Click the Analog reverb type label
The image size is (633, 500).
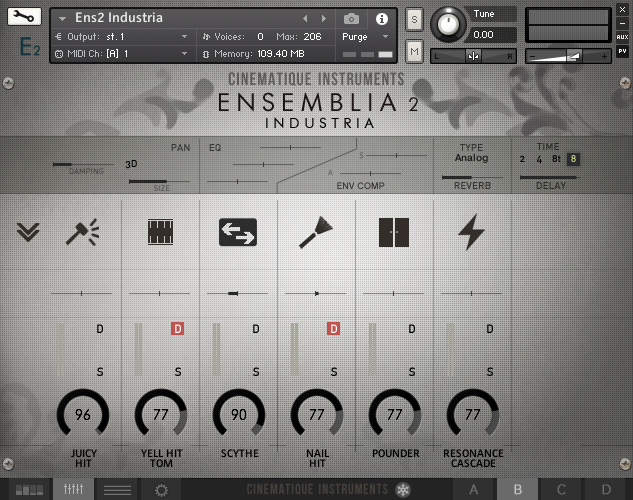coord(472,158)
